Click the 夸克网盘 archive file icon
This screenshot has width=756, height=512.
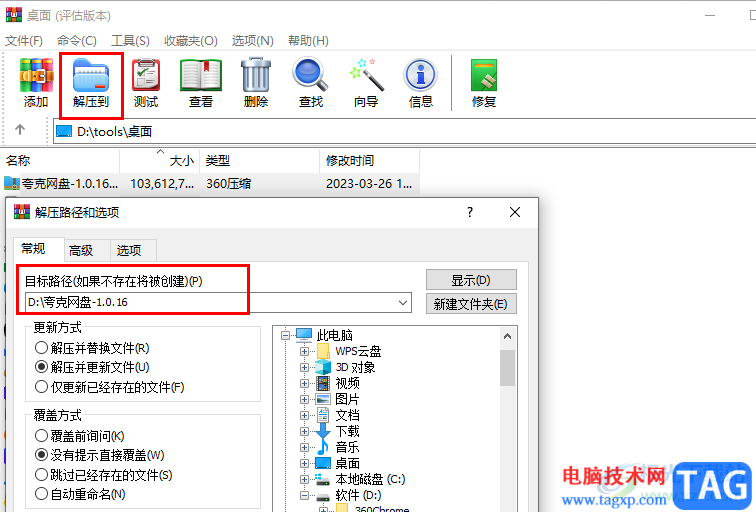(x=12, y=183)
